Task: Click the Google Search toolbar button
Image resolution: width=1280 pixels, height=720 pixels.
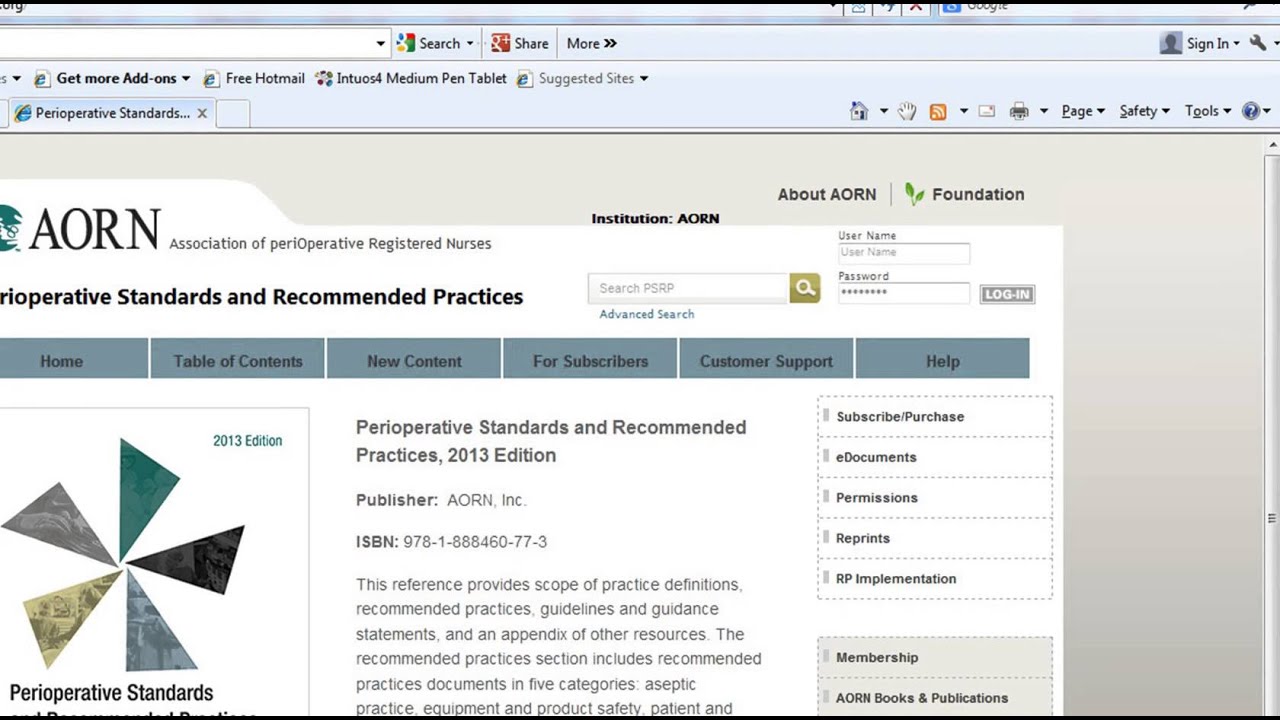Action: [x=428, y=43]
